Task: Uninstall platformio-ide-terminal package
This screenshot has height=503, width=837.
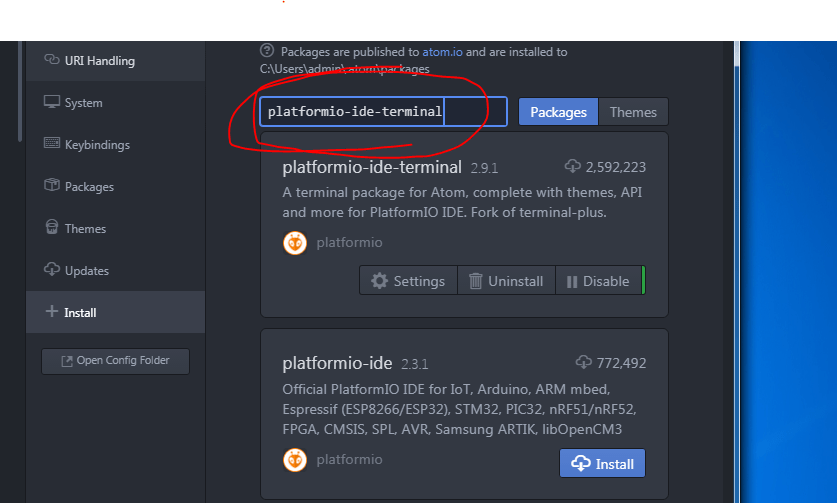Action: [x=506, y=281]
